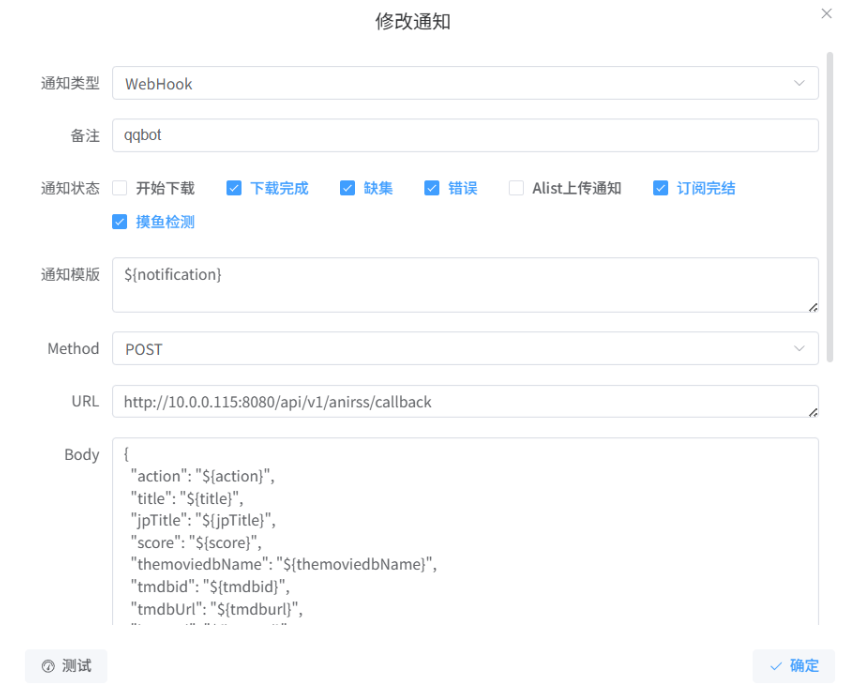Uncheck the 下载完成 checkbox
Screen dimensions: 843x695
[x=234, y=188]
